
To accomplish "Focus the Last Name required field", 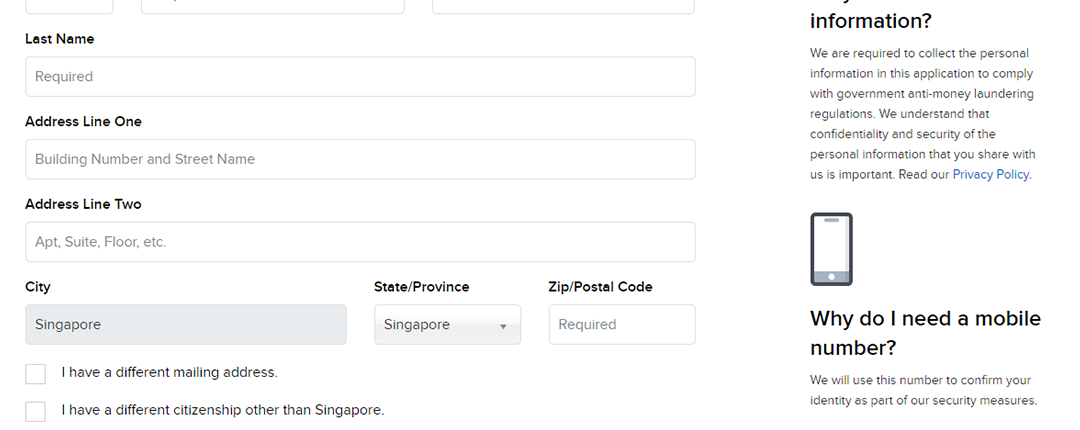I will click(x=360, y=77).
